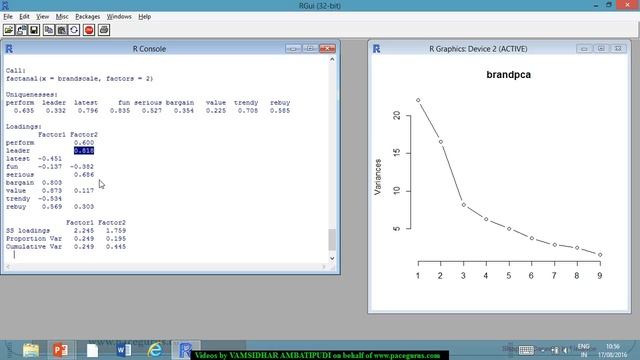
Task: Click the bargain Factor1 loading 0.803
Action: tap(52, 182)
